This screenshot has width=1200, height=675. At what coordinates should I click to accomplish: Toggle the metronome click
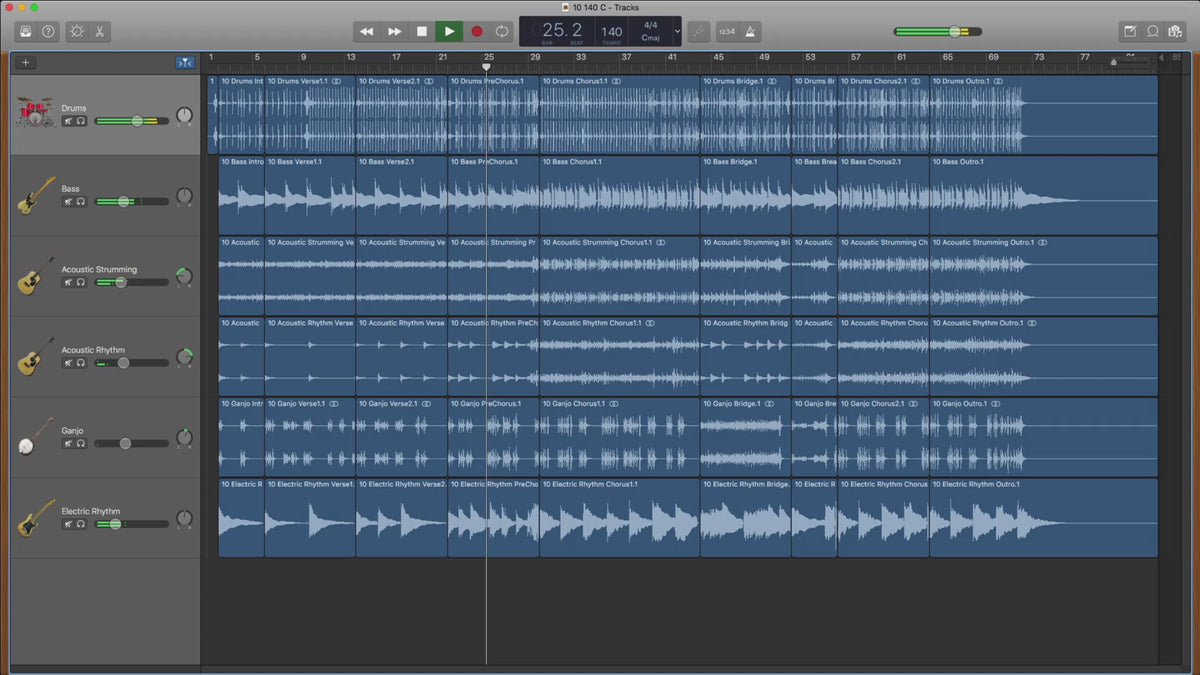pos(750,32)
